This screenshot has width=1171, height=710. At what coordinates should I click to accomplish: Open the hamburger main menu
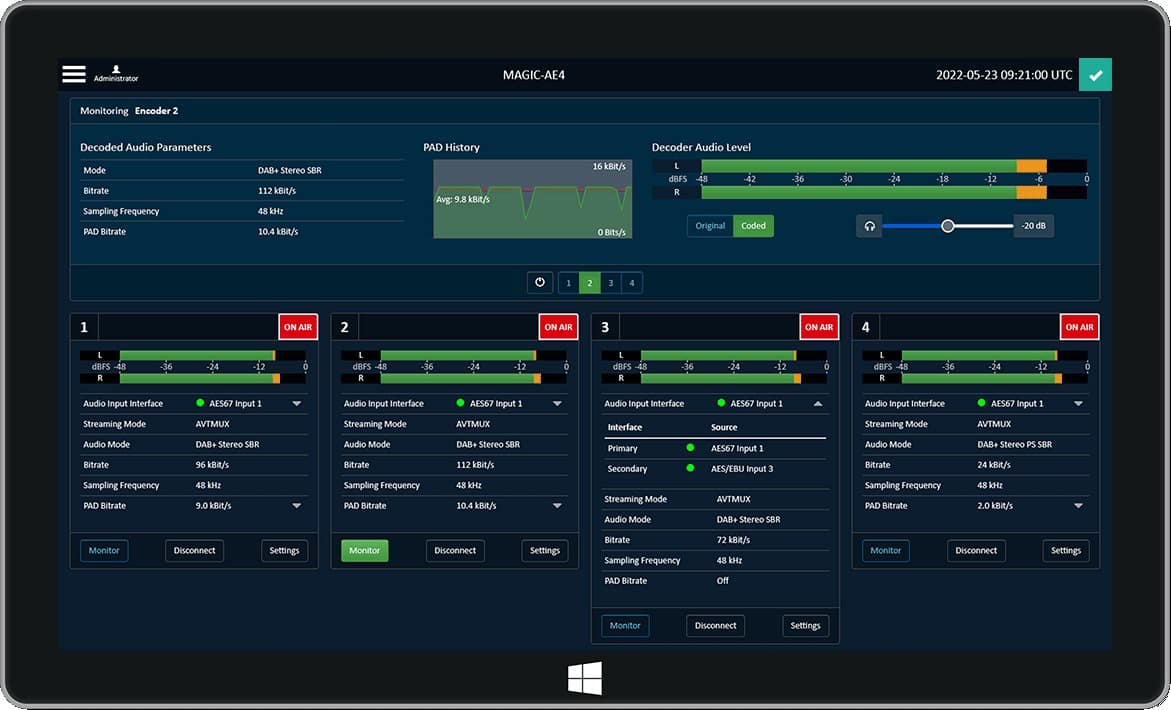tap(74, 74)
